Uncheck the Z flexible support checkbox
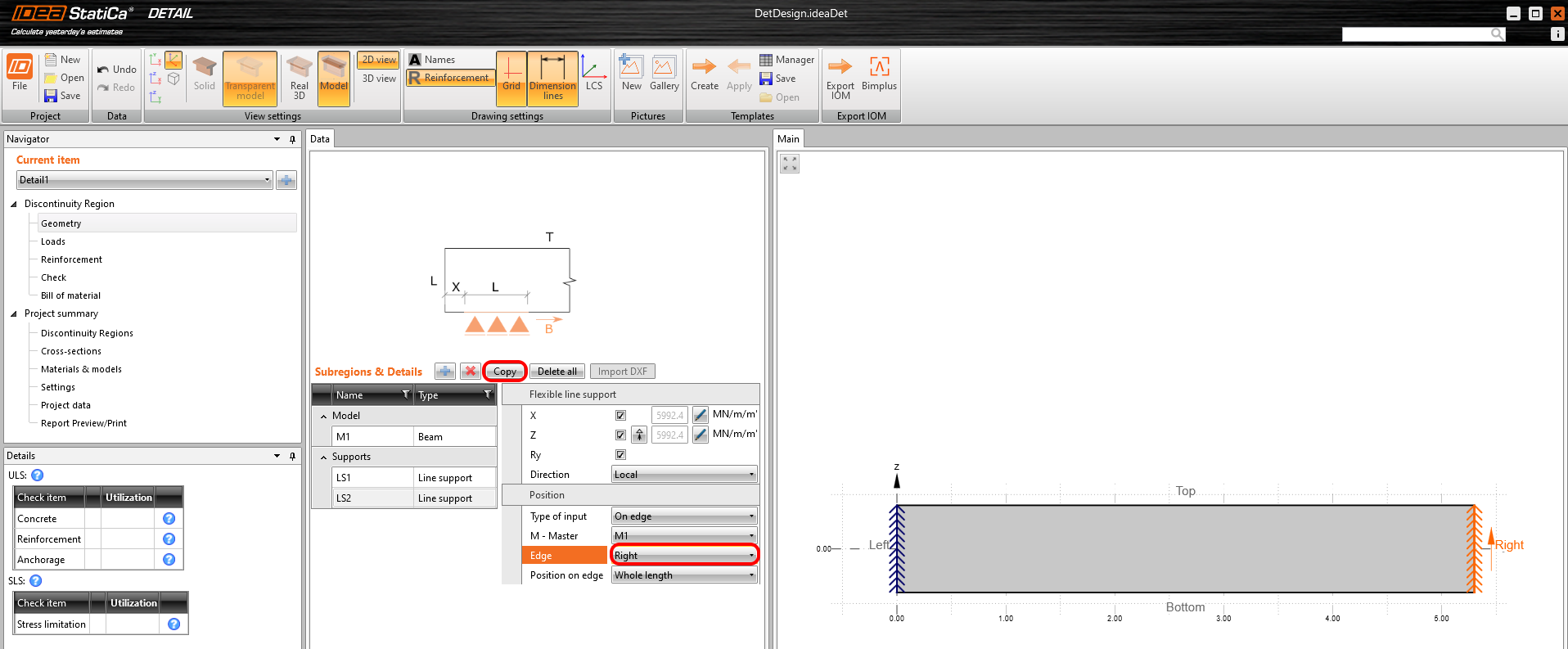 [x=620, y=435]
